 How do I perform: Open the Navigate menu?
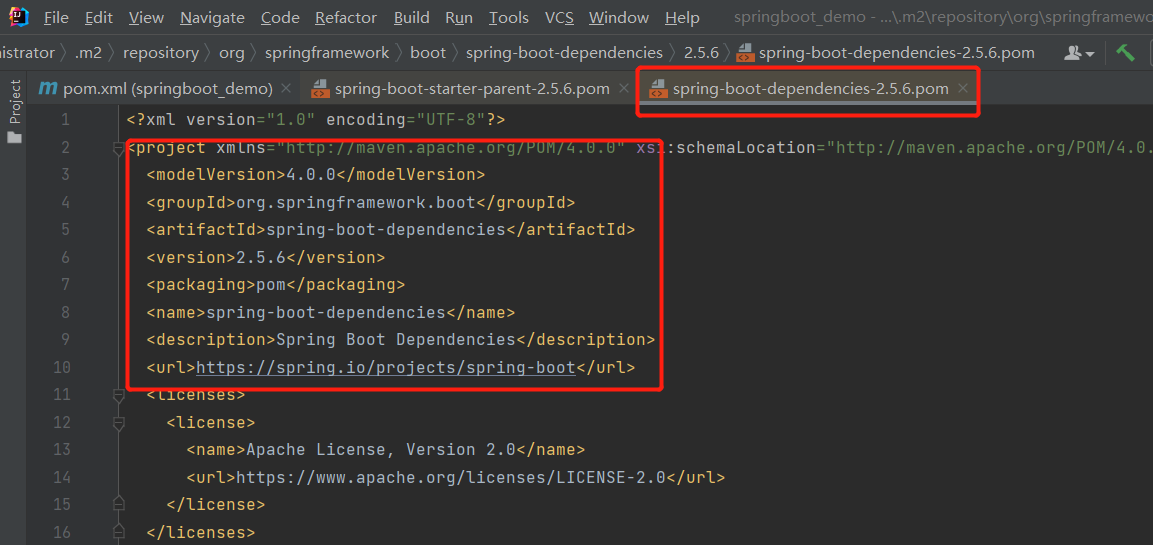pyautogui.click(x=213, y=18)
